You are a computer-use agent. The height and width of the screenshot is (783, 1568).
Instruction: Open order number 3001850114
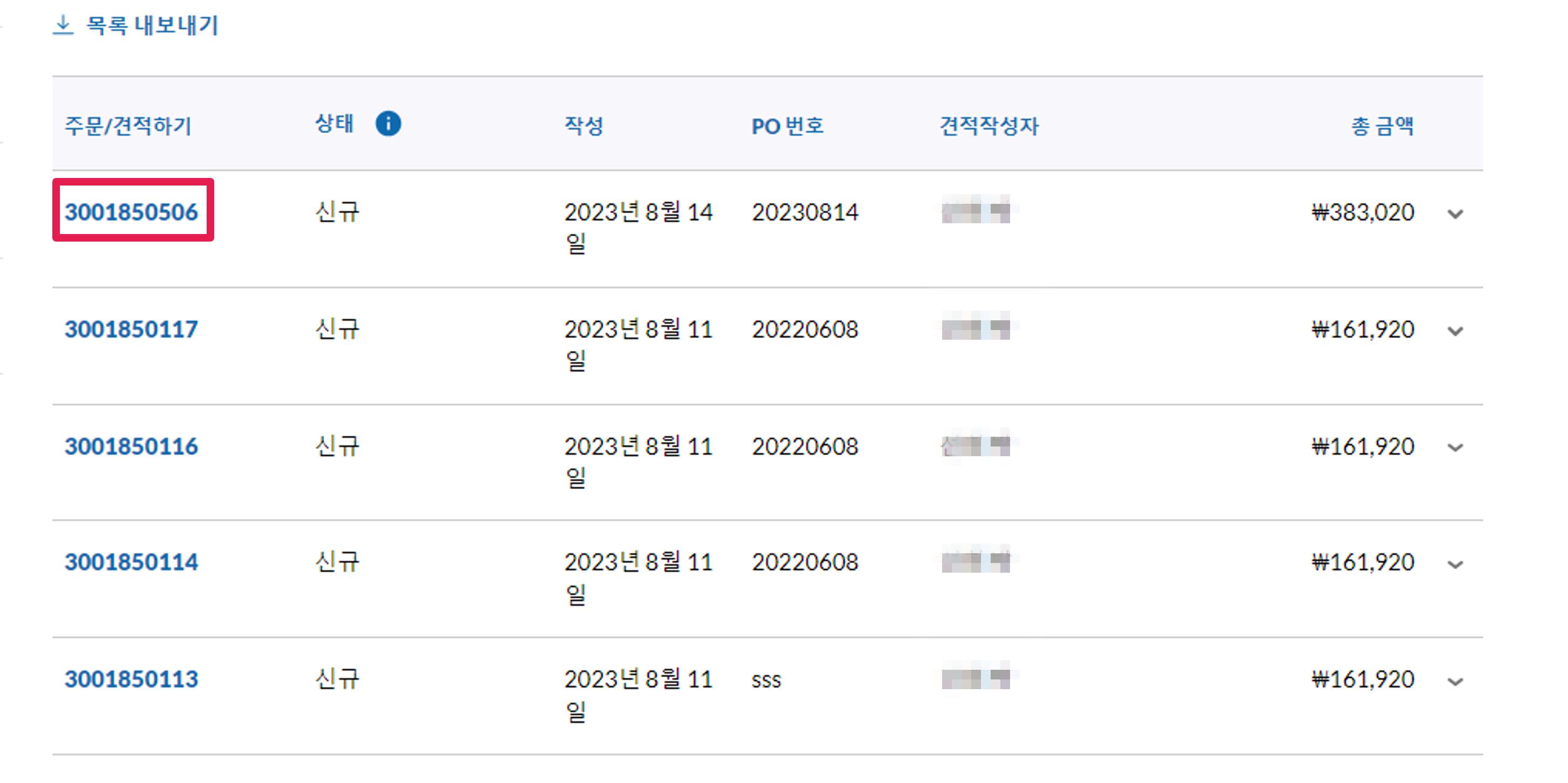coord(132,562)
